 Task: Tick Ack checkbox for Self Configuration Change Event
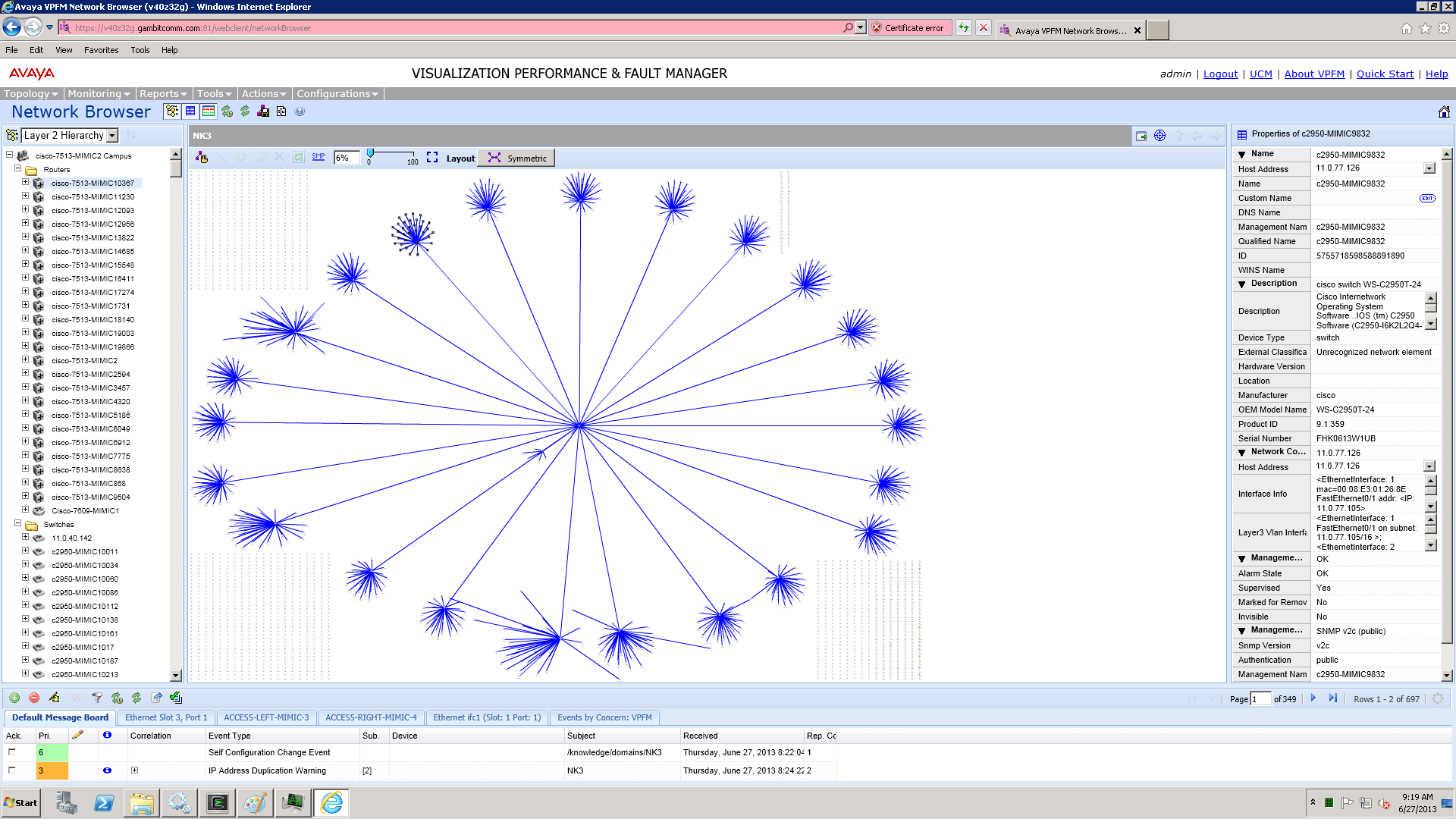[11, 752]
